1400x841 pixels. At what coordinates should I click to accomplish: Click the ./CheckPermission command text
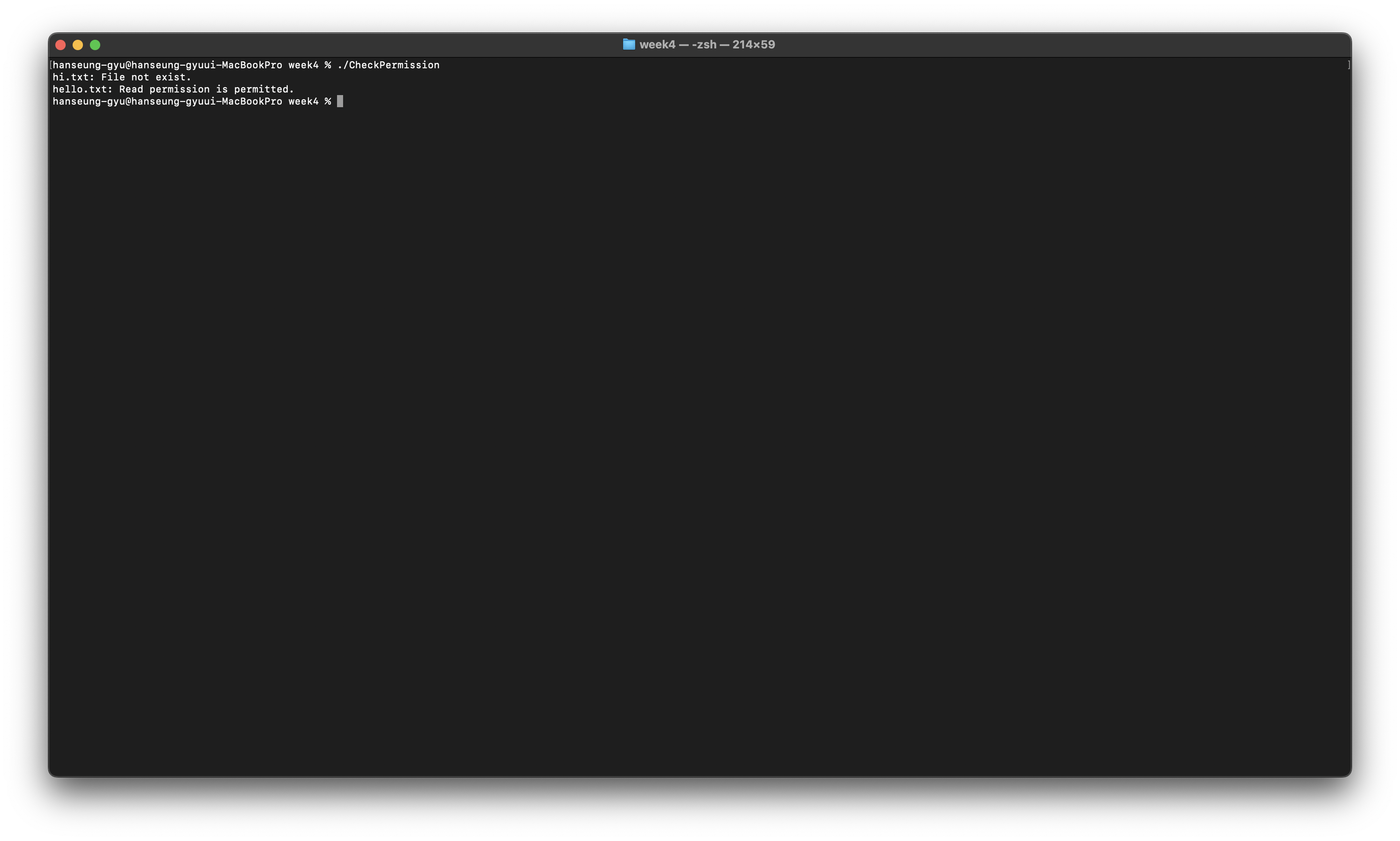click(x=388, y=65)
